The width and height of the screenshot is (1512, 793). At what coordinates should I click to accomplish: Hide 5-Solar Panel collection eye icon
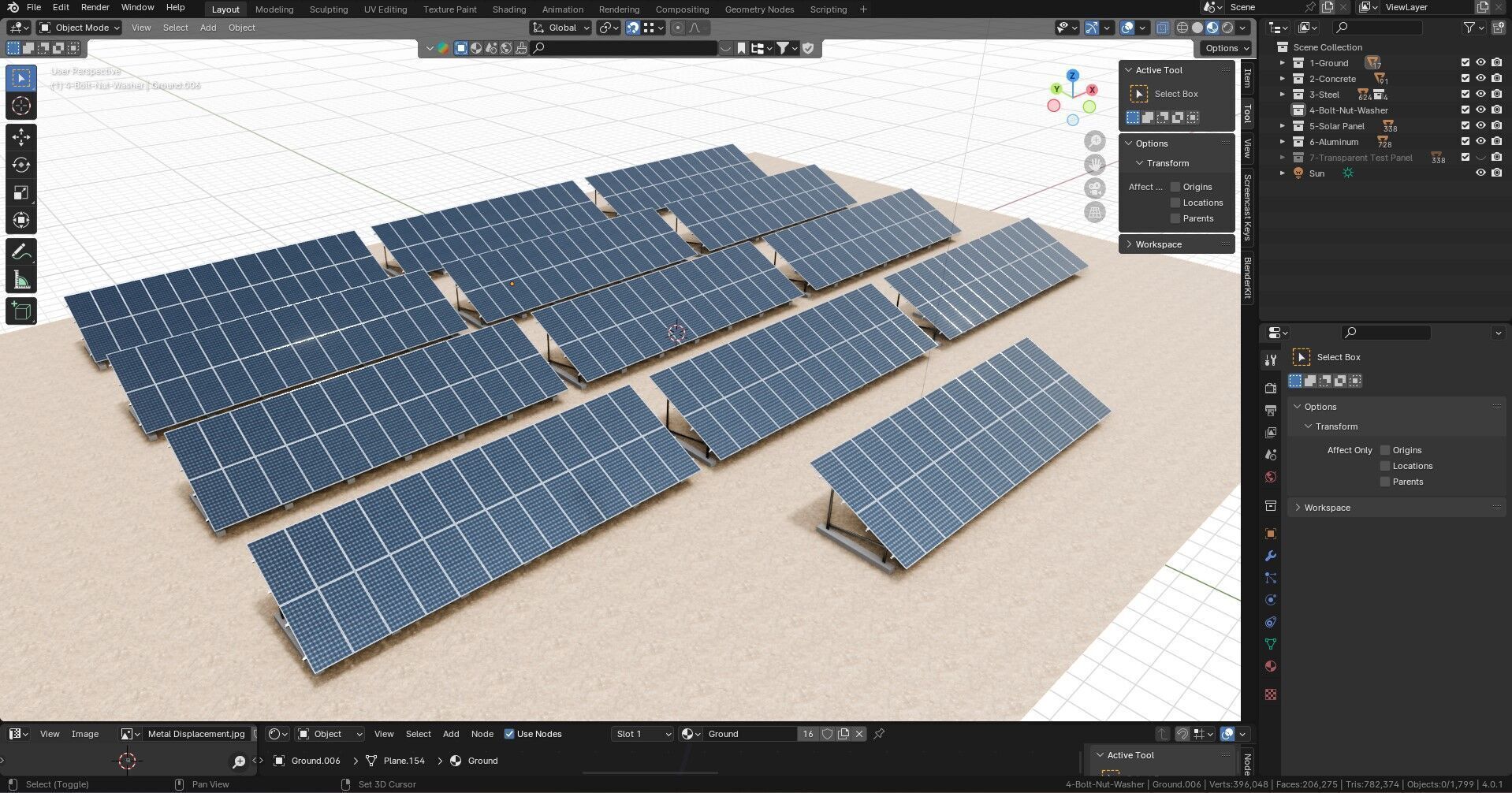tap(1480, 126)
